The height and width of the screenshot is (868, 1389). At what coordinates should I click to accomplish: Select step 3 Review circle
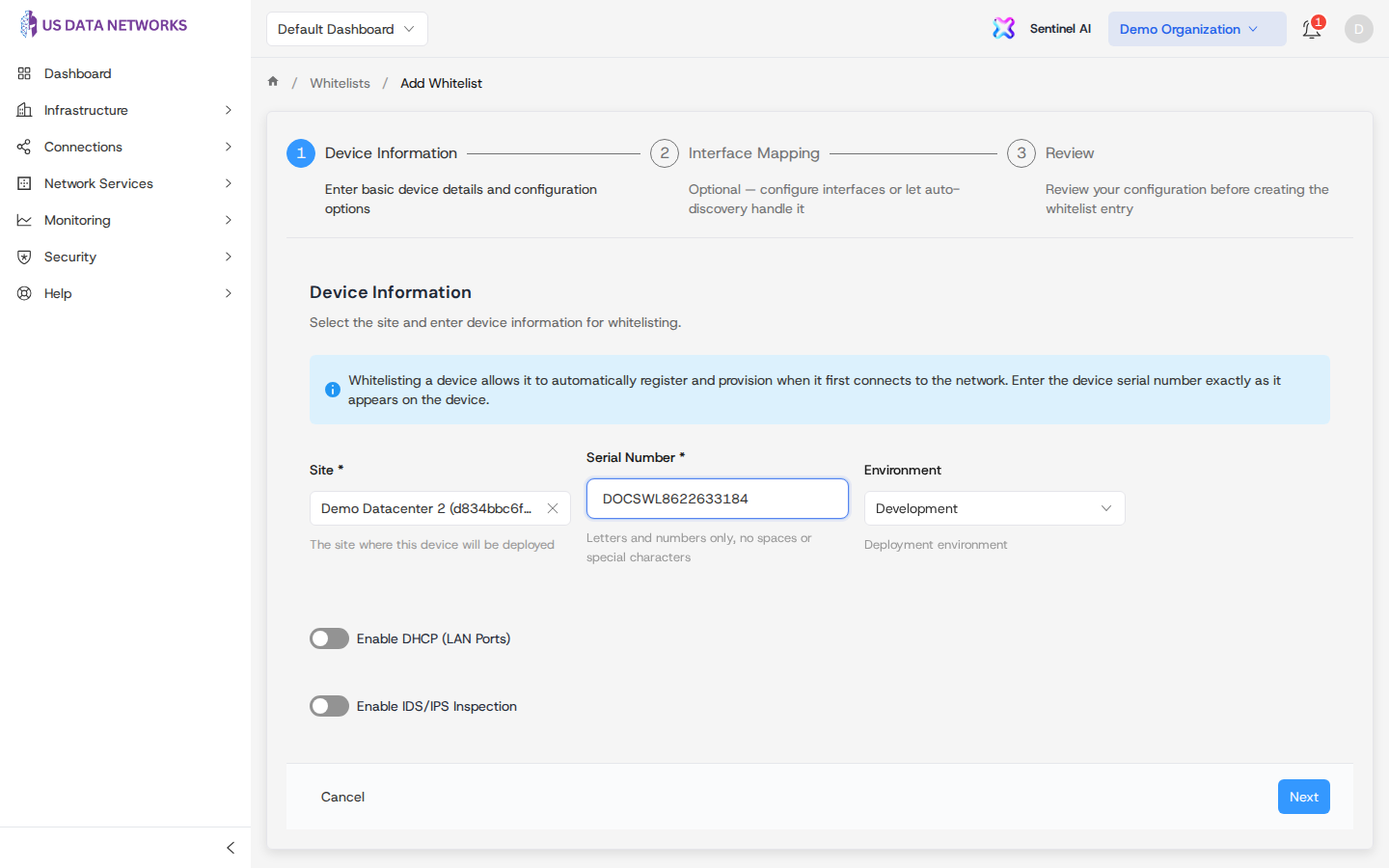point(1021,153)
